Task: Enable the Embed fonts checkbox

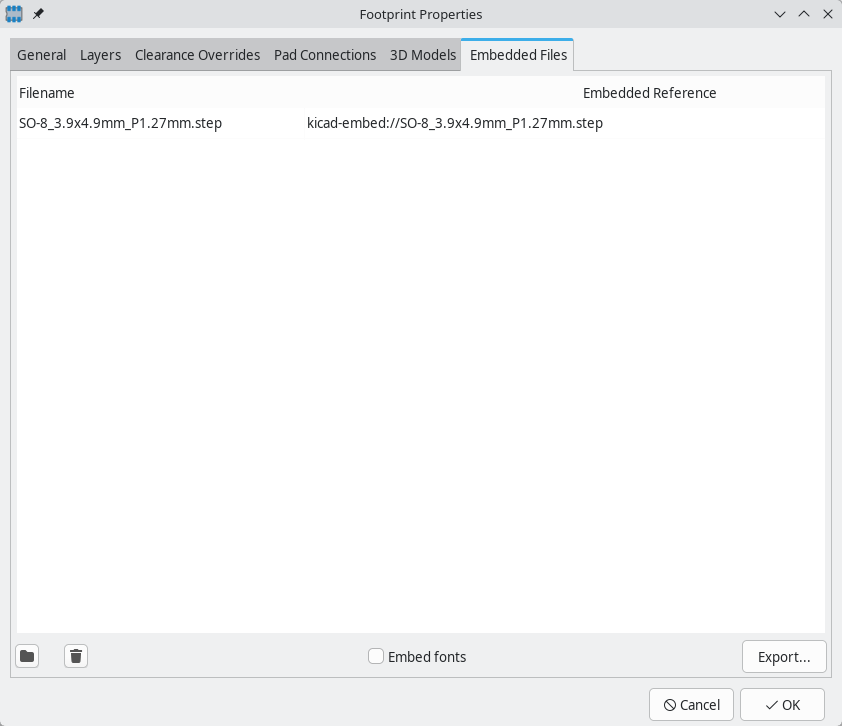Action: pyautogui.click(x=376, y=657)
